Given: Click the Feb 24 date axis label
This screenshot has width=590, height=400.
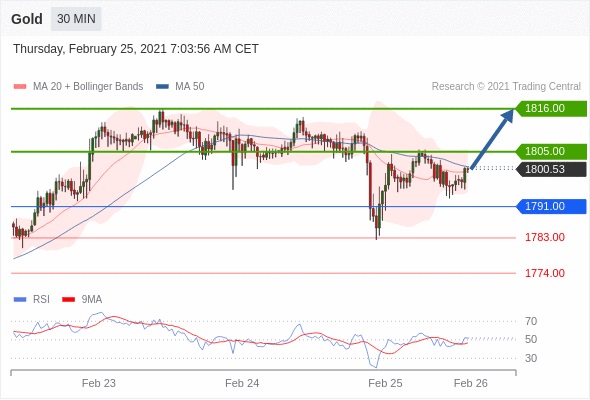Looking at the screenshot, I should (242, 383).
